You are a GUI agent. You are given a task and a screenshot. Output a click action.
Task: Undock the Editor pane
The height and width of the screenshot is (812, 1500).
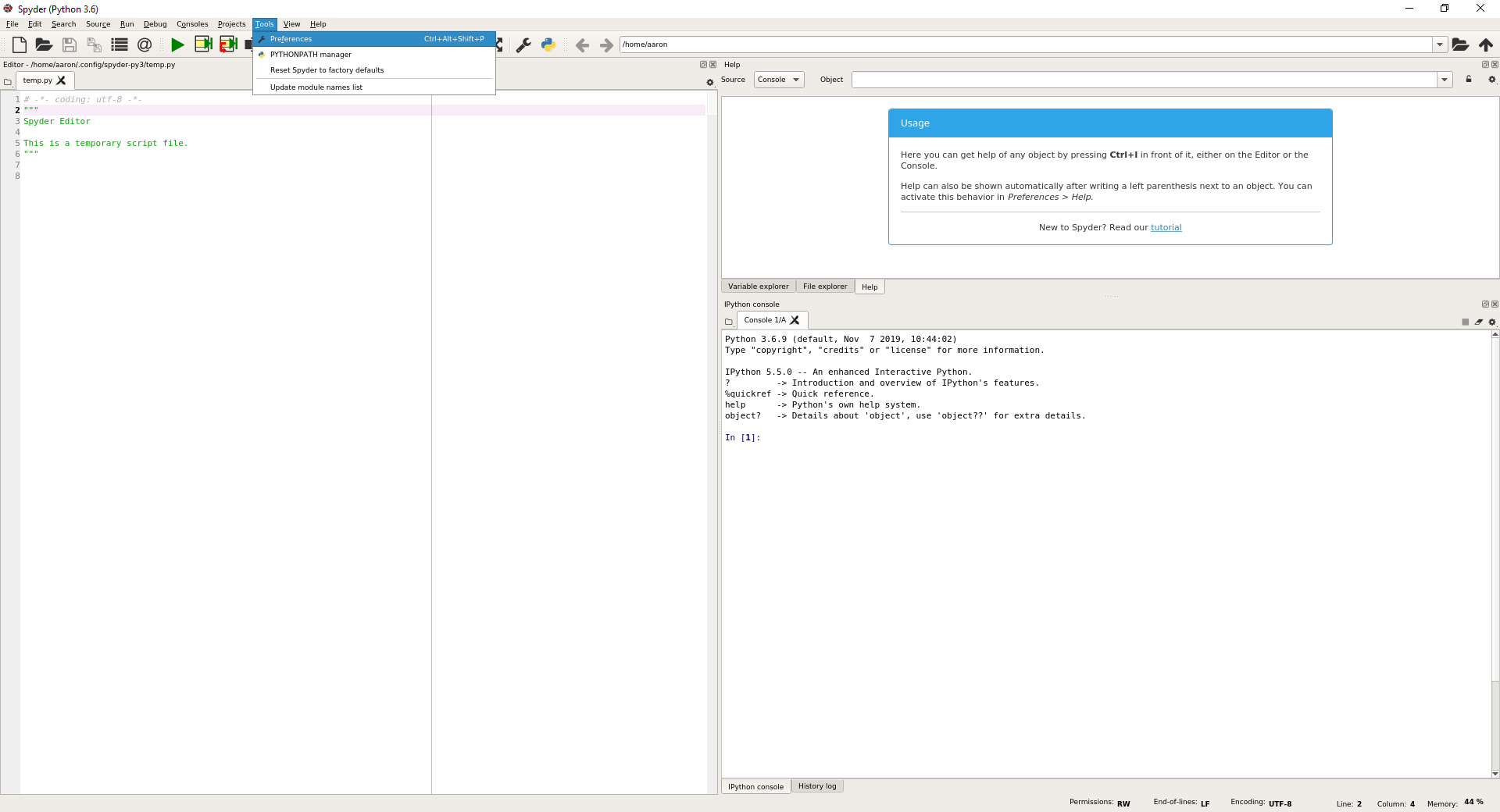pyautogui.click(x=703, y=65)
